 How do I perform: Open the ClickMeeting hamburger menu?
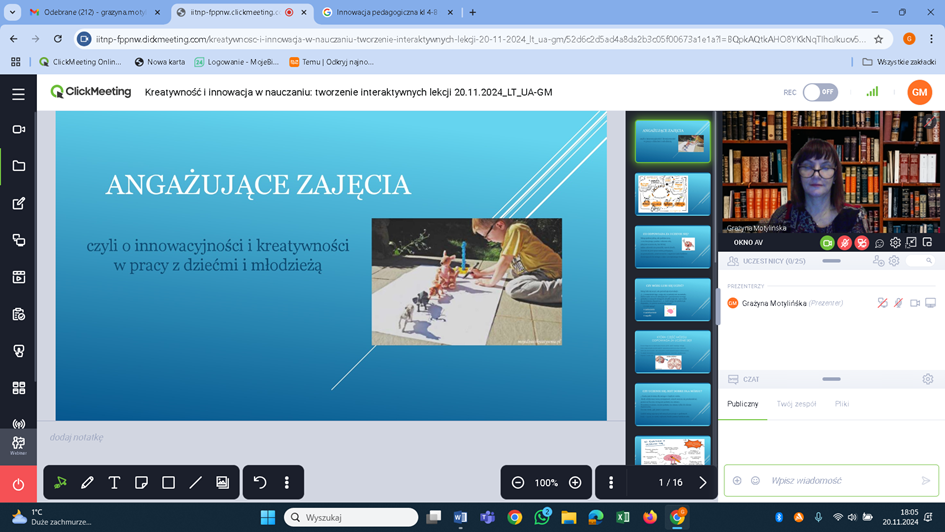click(18, 94)
